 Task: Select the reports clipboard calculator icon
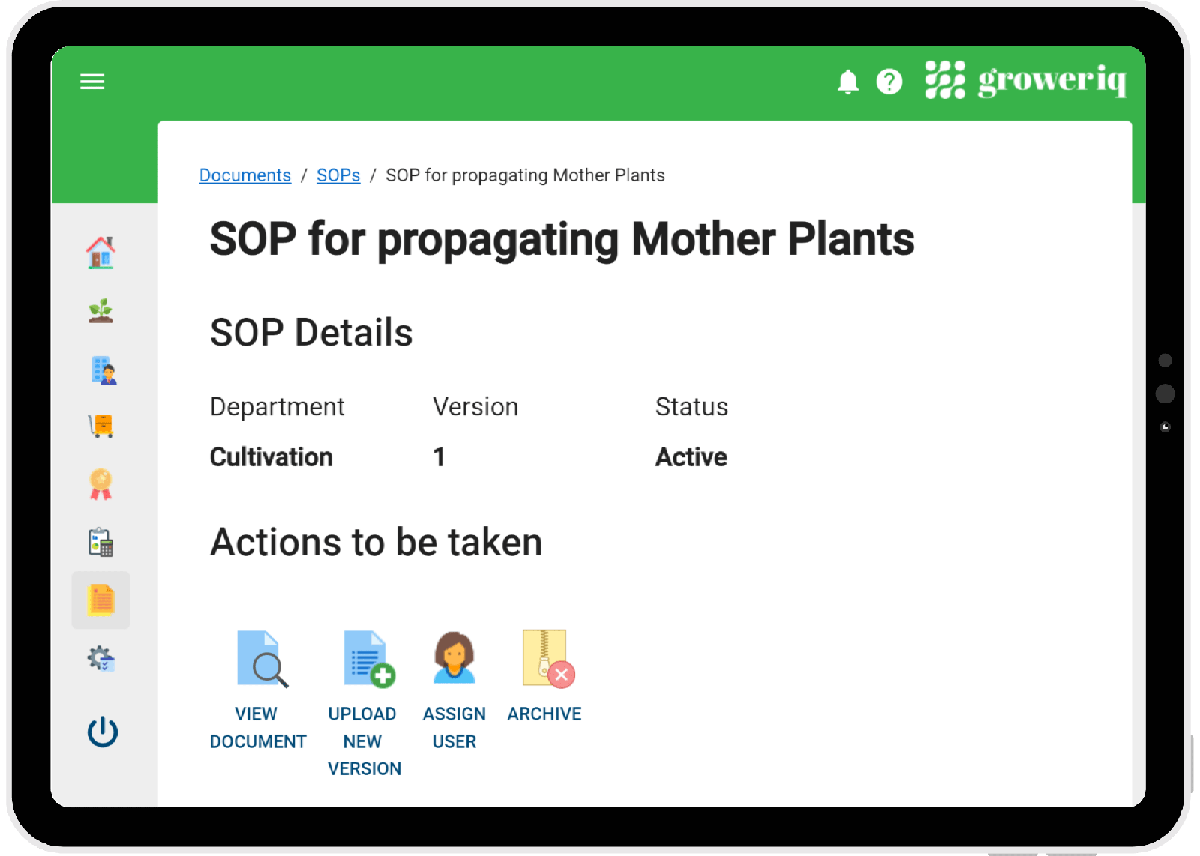coord(101,543)
